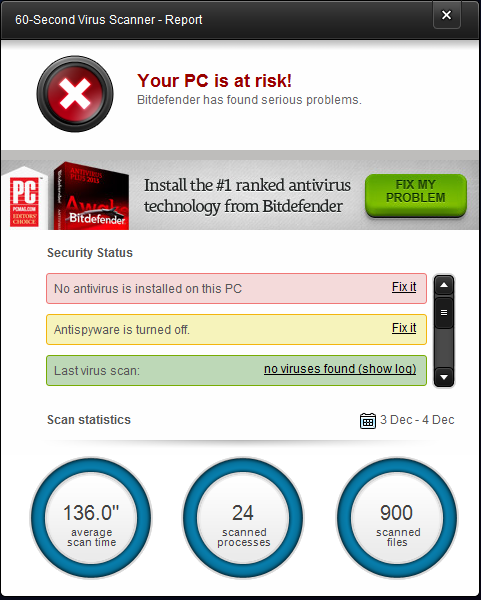Fix the missing antivirus issue
This screenshot has width=481, height=600.
pyautogui.click(x=404, y=287)
